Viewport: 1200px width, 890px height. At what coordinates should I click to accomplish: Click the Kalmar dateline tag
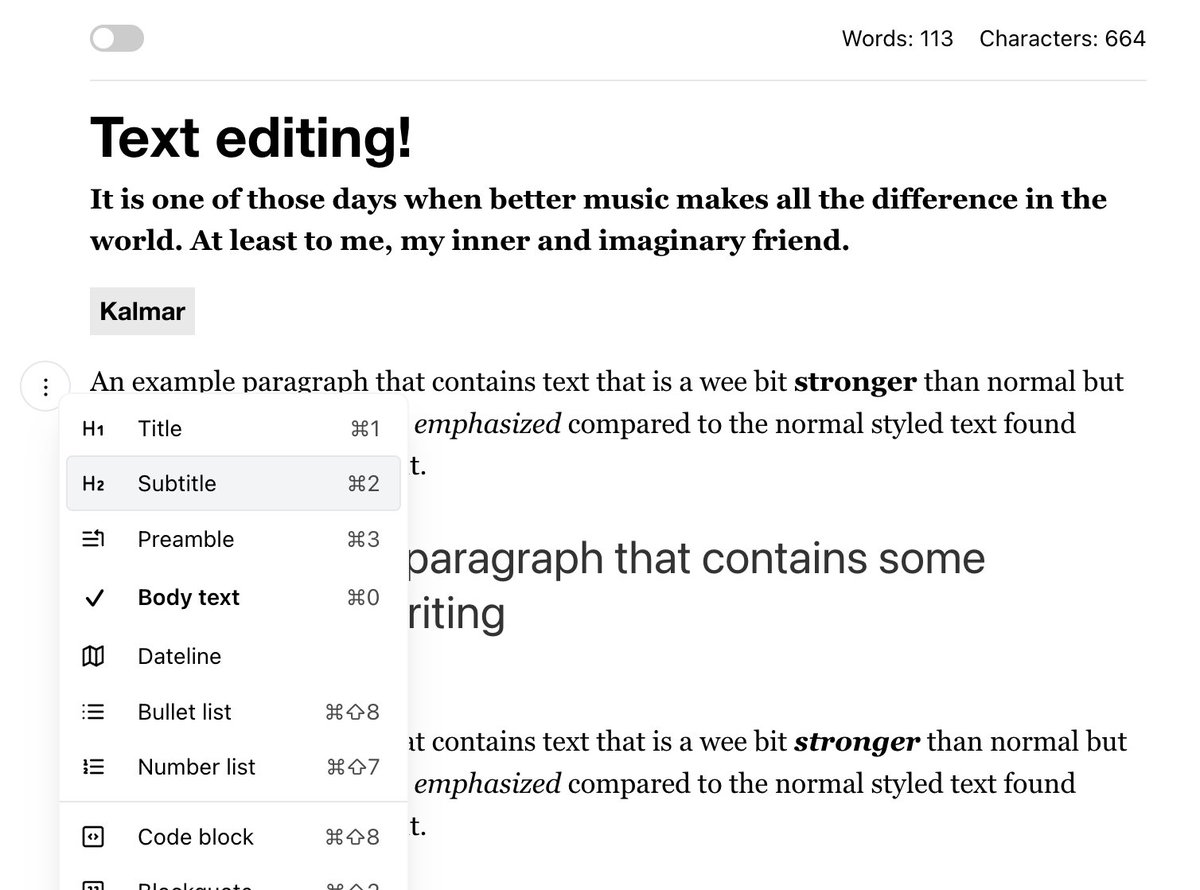142,311
